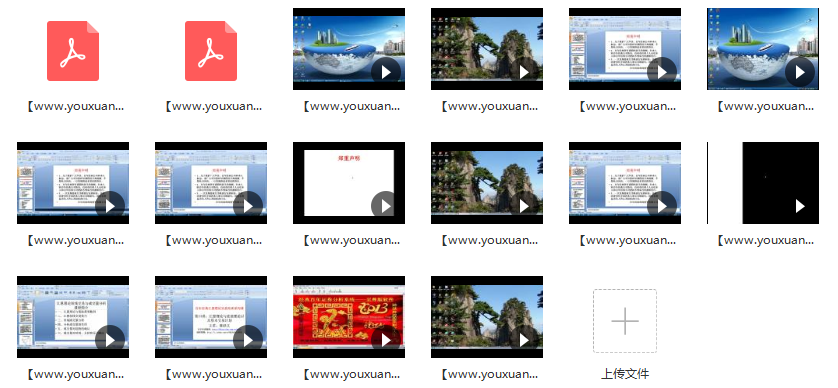This screenshot has height=388, width=838.
Task: Click the plus icon to upload file
Action: 625,321
